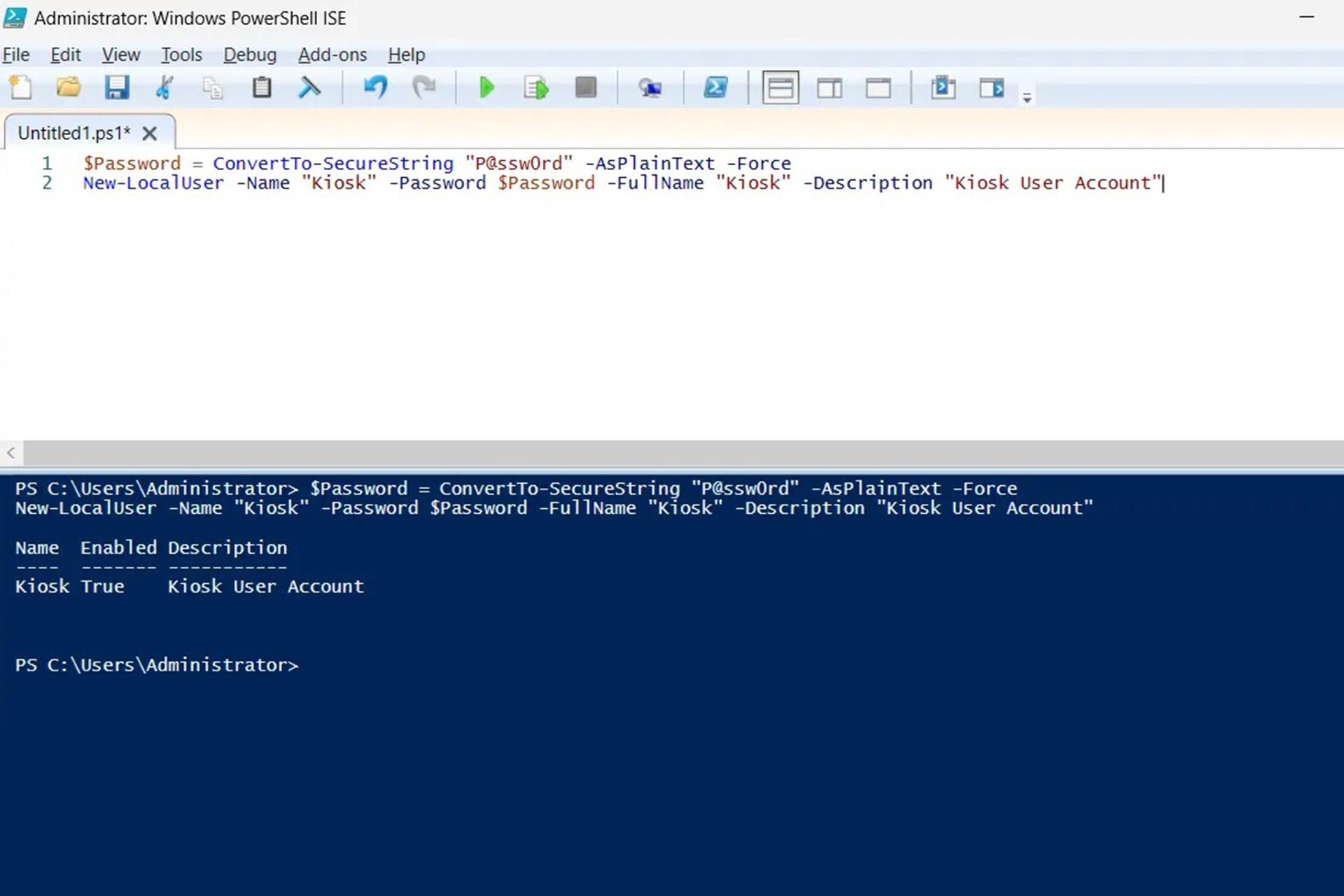Click the PowerShell ISE title bar icon
The width and height of the screenshot is (1344, 896).
(15, 17)
